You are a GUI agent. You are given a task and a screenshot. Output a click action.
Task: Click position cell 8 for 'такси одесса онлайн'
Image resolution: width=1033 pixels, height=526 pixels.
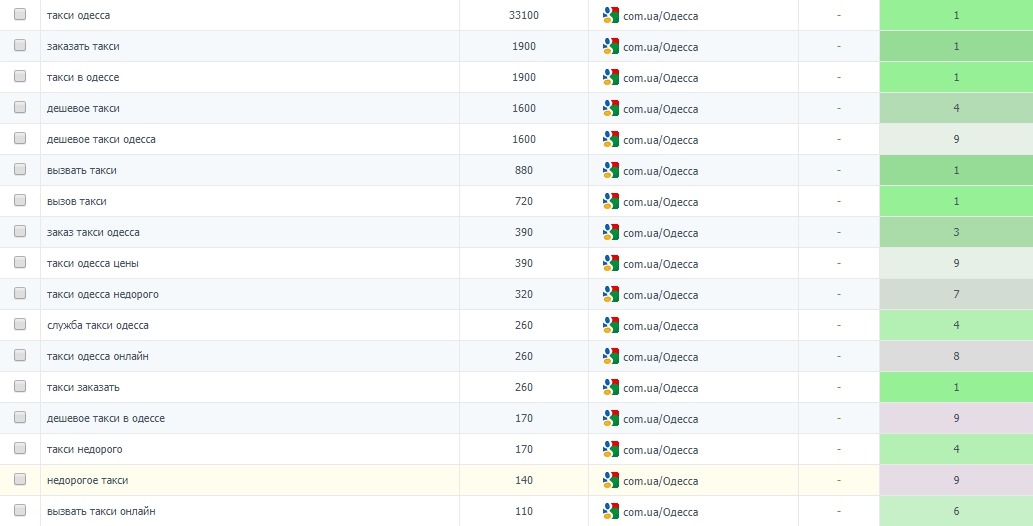tap(956, 356)
